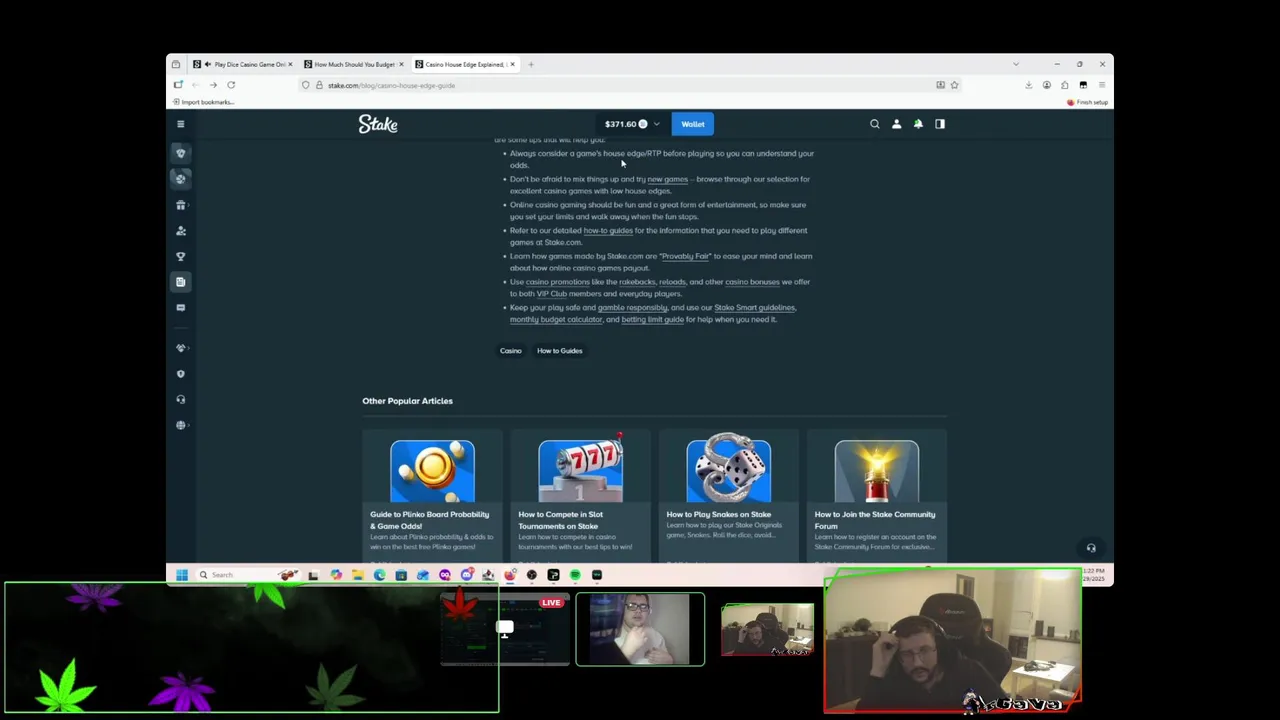
Task: Open the Stake hamburger menu
Action: coord(181,124)
